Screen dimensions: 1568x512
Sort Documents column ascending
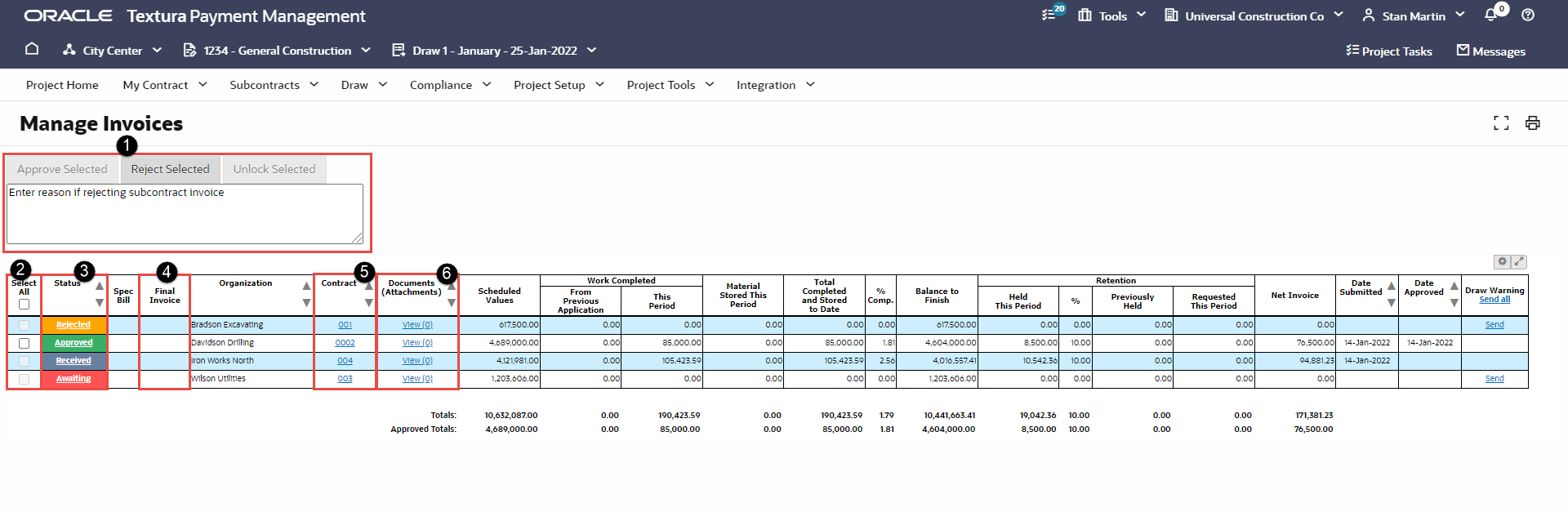click(x=452, y=286)
